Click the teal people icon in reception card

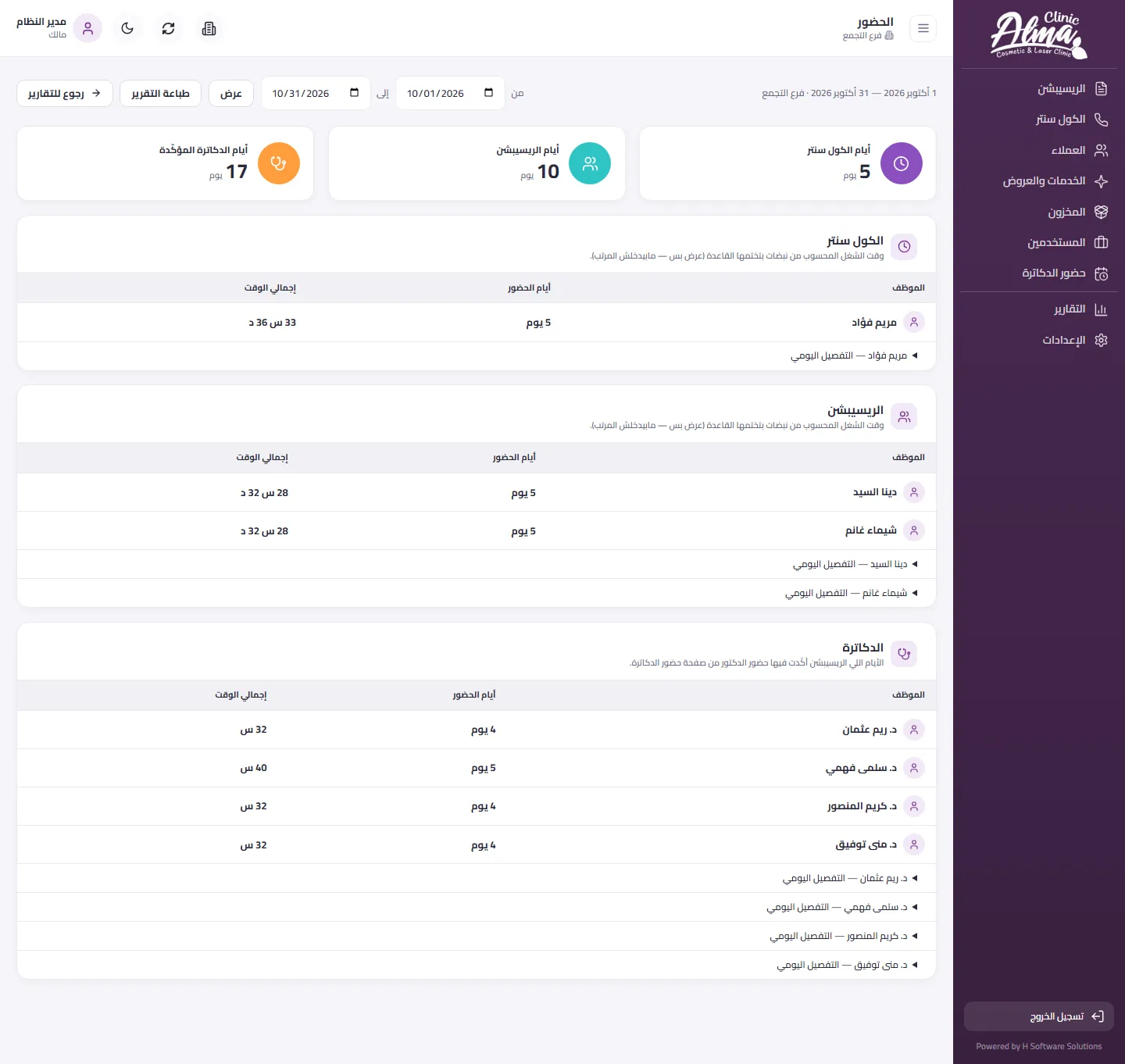[x=590, y=163]
